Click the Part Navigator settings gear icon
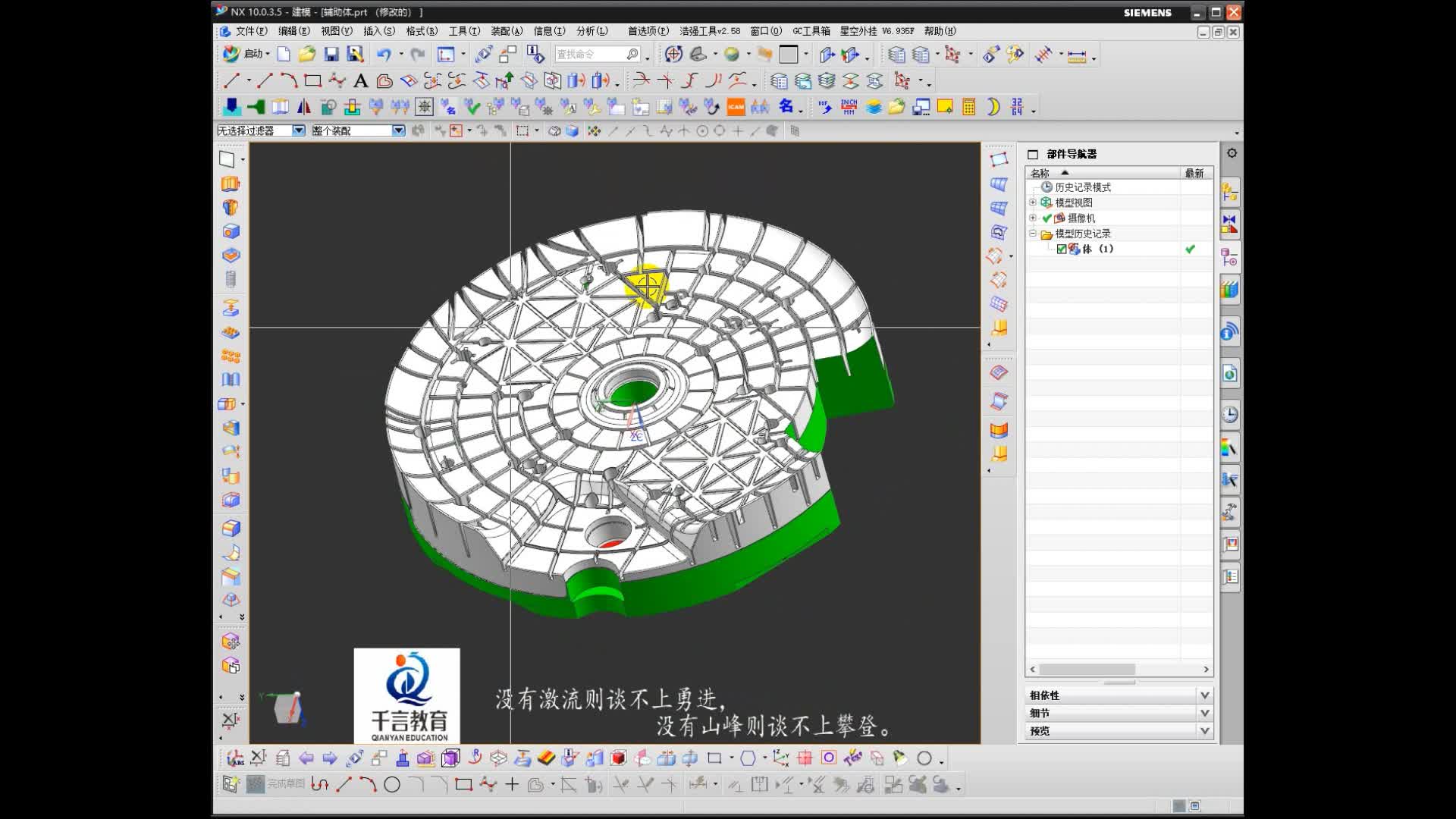Viewport: 1456px width, 819px height. 1232,152
